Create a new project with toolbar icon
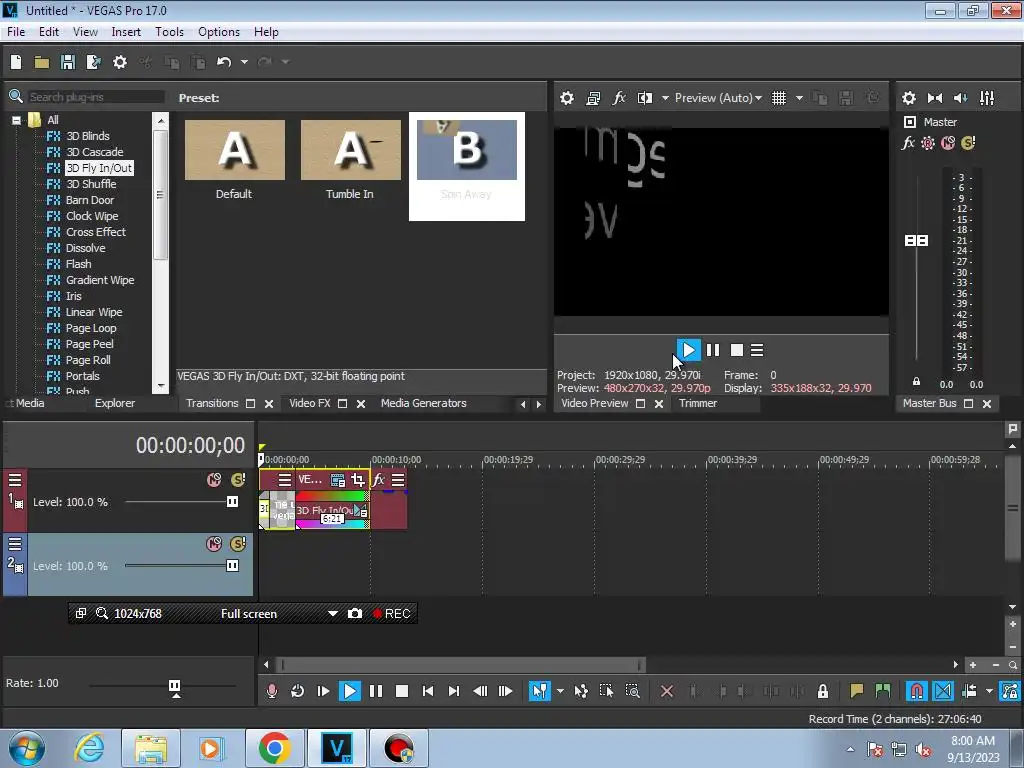Viewport: 1024px width, 768px height. 16,62
